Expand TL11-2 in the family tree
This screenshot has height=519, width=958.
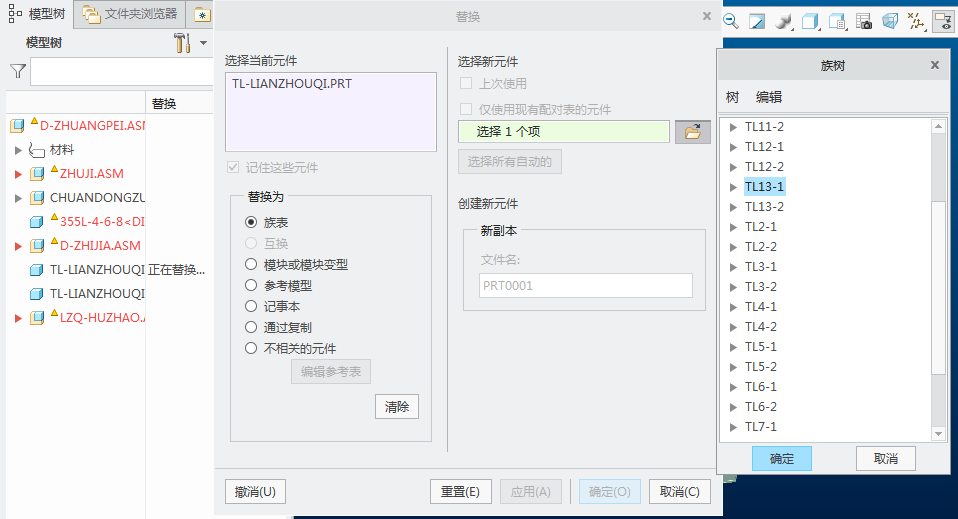pos(733,127)
